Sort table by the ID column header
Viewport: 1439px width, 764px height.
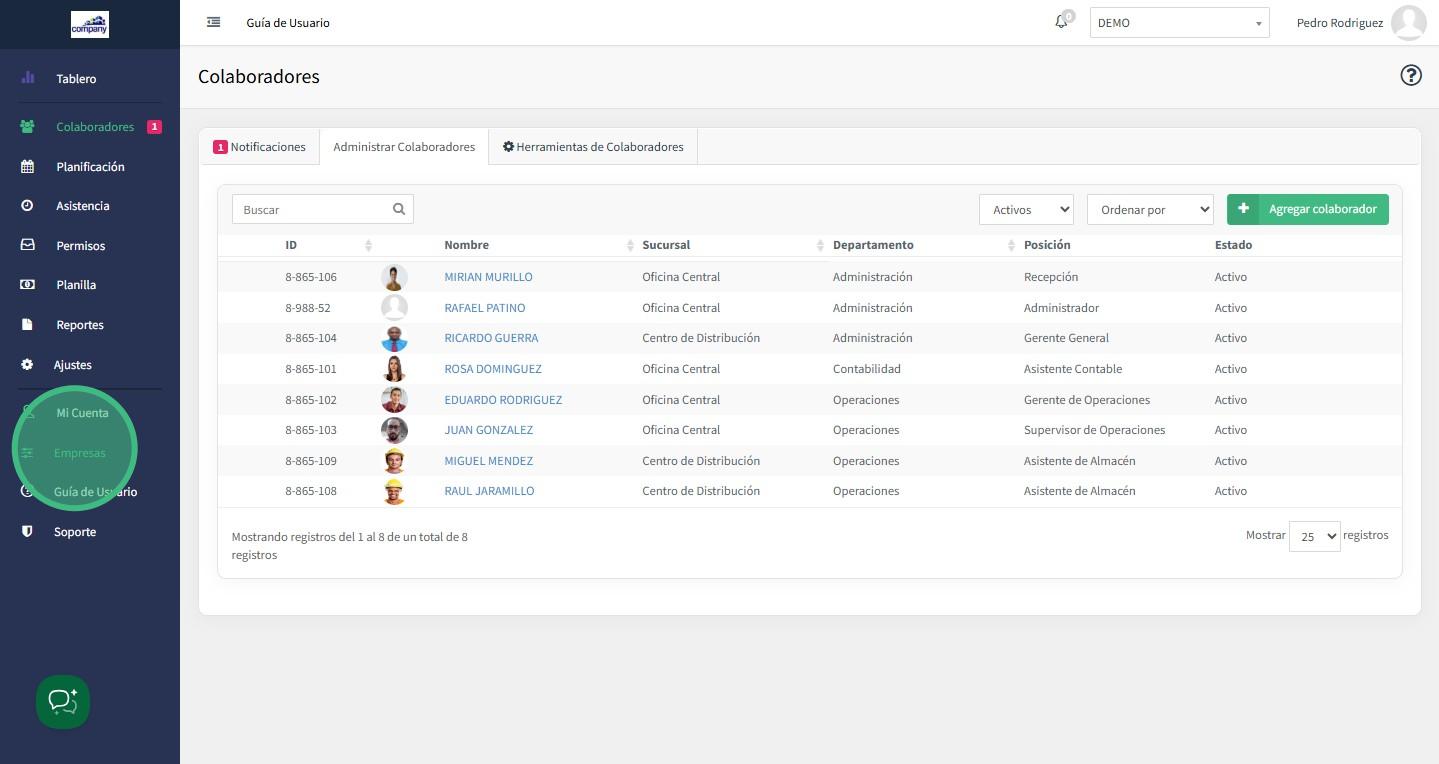291,245
